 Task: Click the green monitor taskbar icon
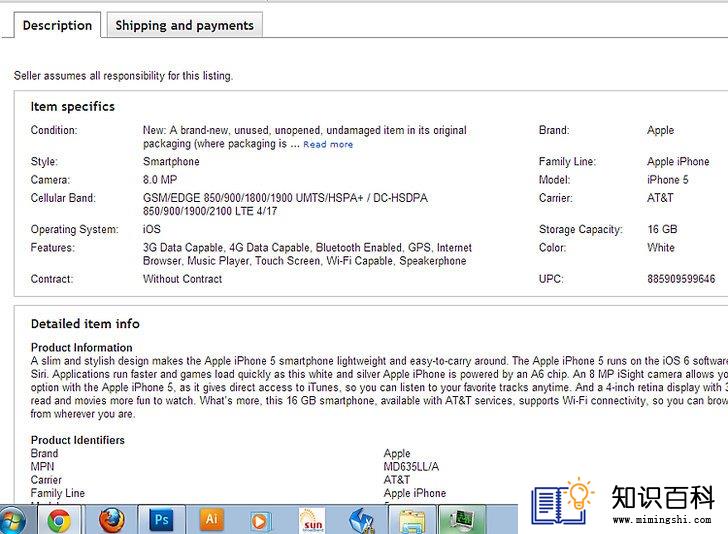462,521
